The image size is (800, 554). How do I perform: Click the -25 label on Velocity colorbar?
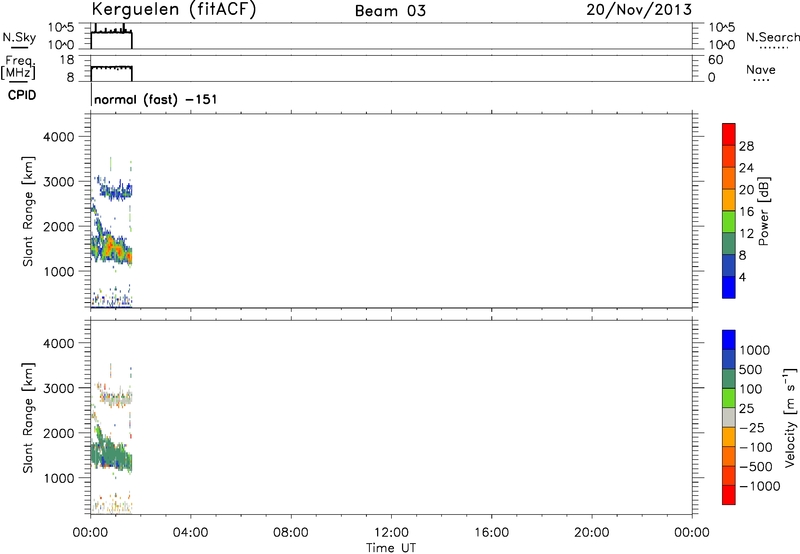click(x=751, y=428)
